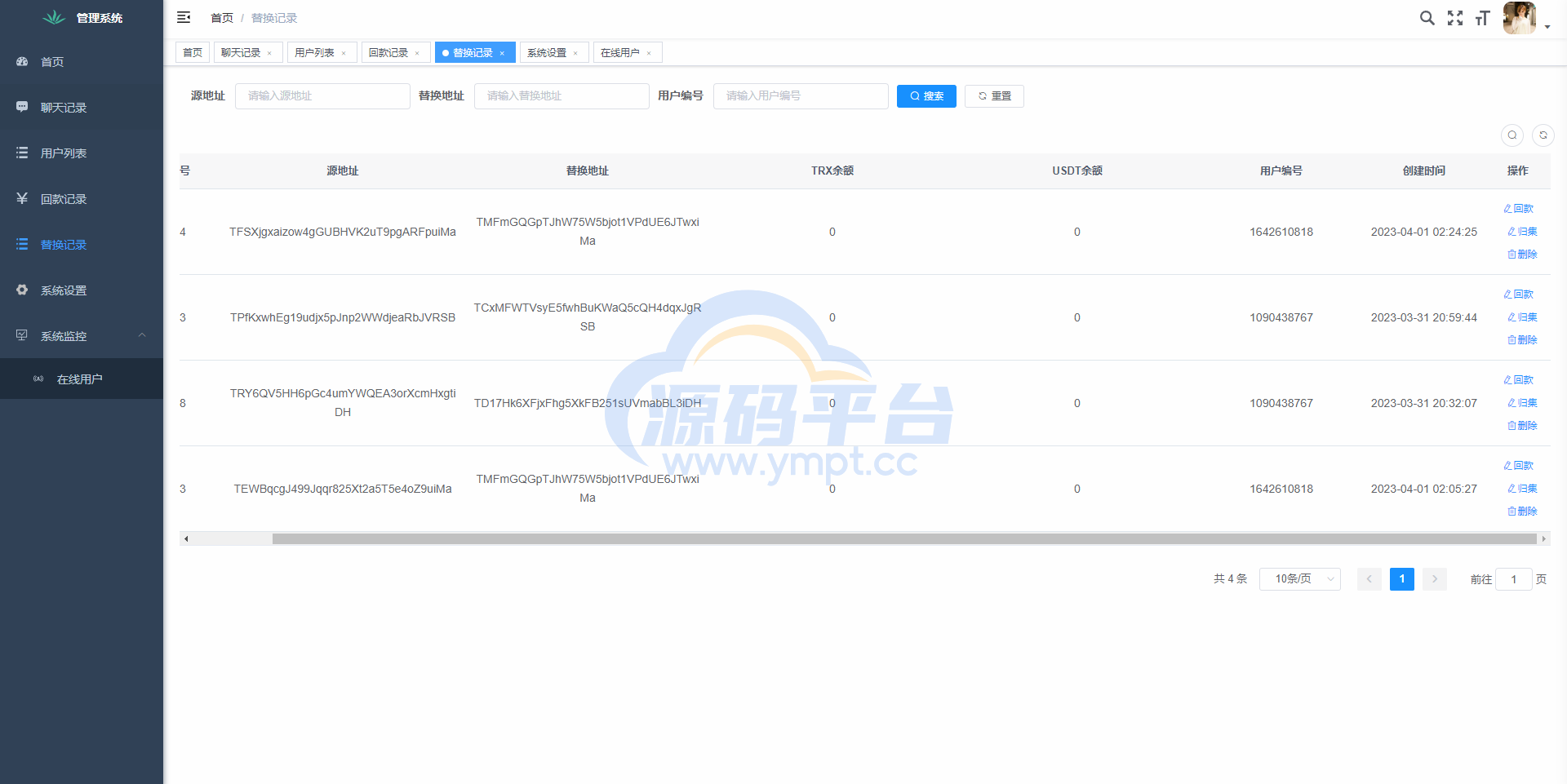Select page 1 in pagination
This screenshot has width=1567, height=784.
1401,579
